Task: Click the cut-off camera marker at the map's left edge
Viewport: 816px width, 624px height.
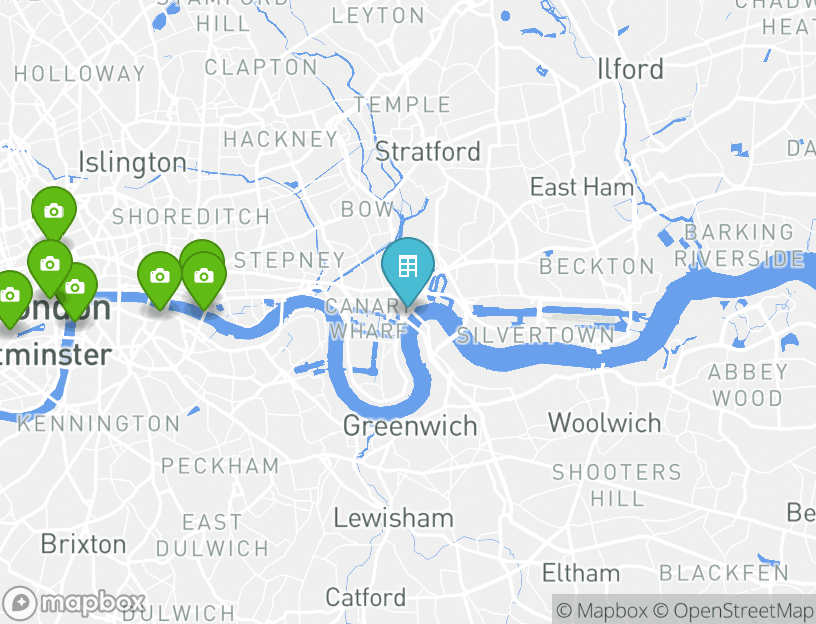Action: pos(10,298)
